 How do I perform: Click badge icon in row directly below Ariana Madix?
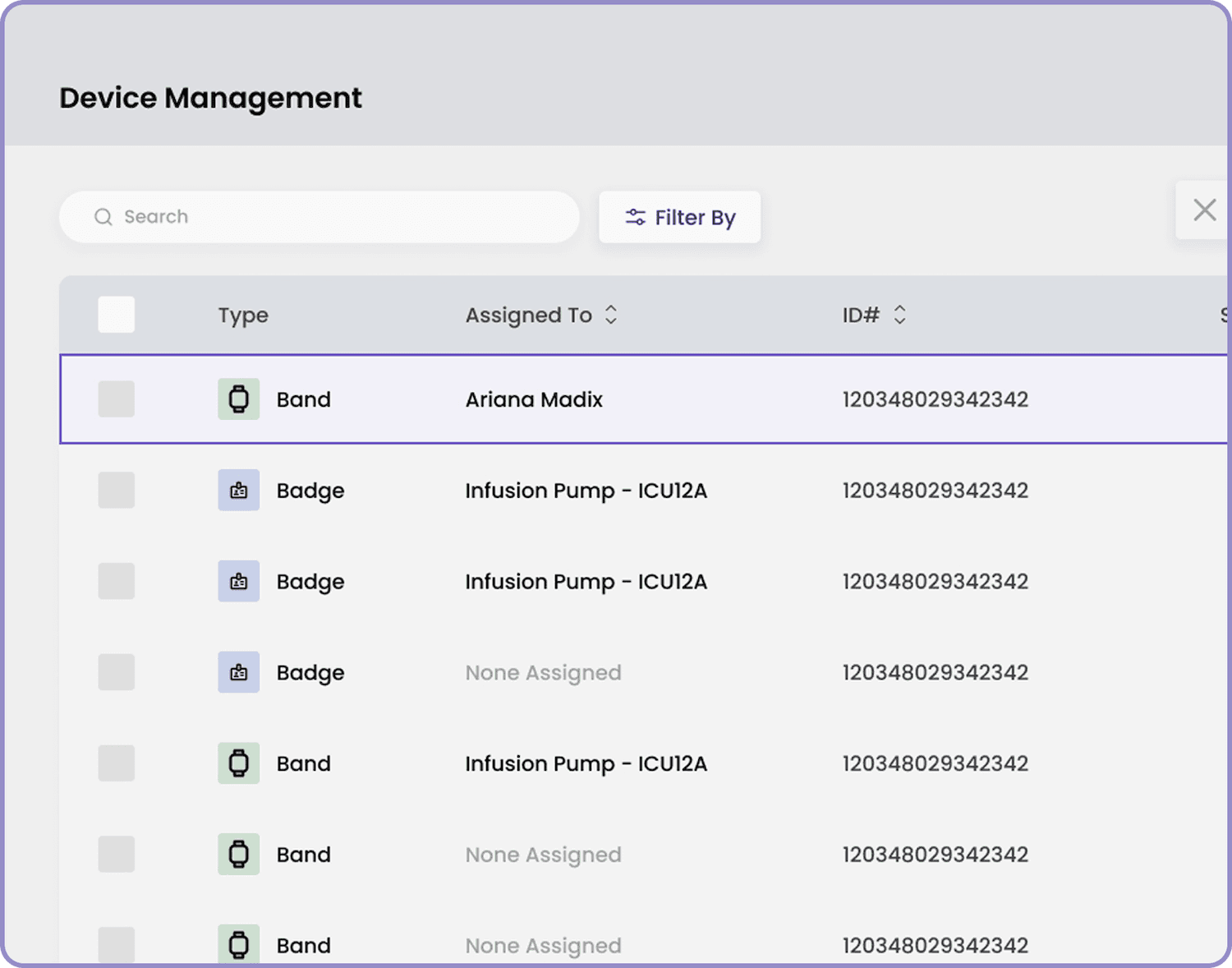[239, 491]
